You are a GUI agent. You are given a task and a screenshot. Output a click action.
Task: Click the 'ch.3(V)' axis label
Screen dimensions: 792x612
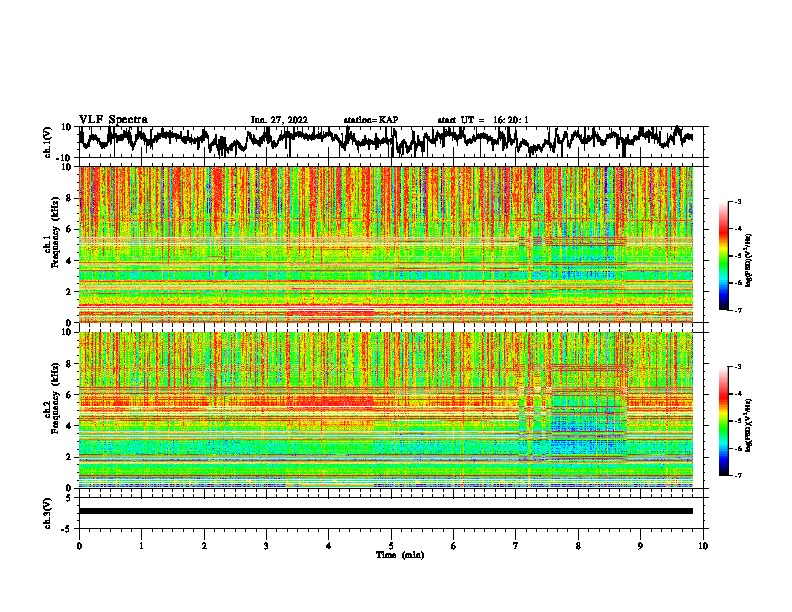point(48,513)
